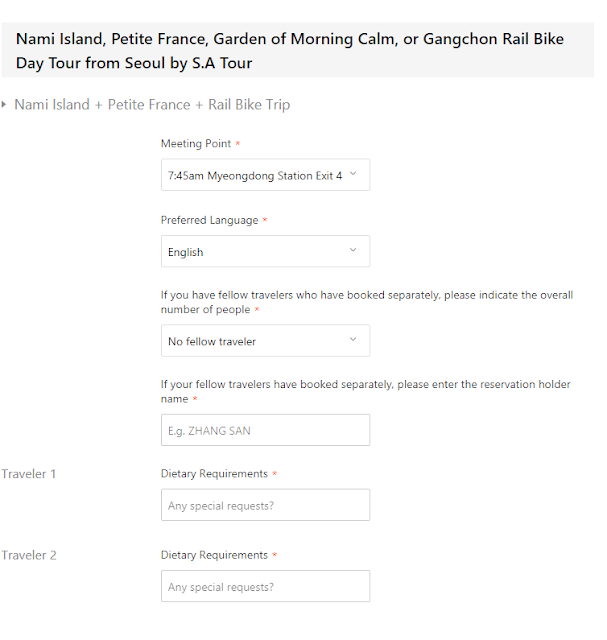Open the No fellow traveler dropdown

click(x=265, y=340)
